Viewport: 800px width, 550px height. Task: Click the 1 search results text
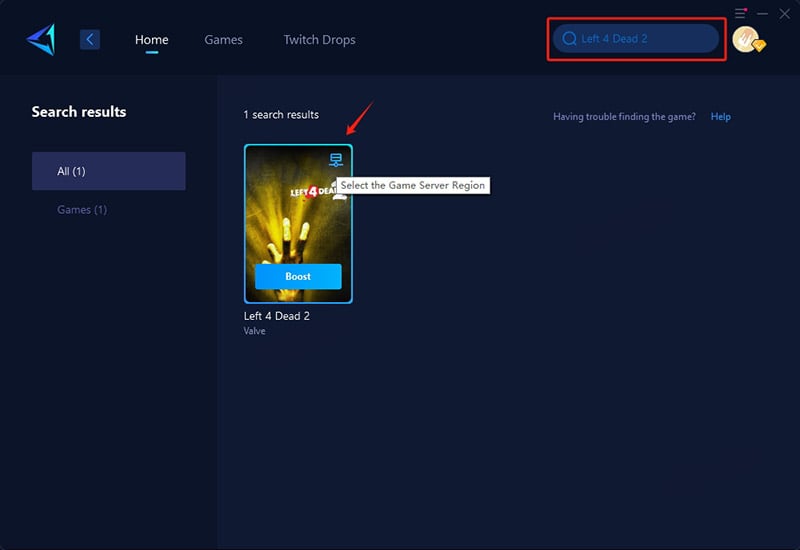(281, 115)
